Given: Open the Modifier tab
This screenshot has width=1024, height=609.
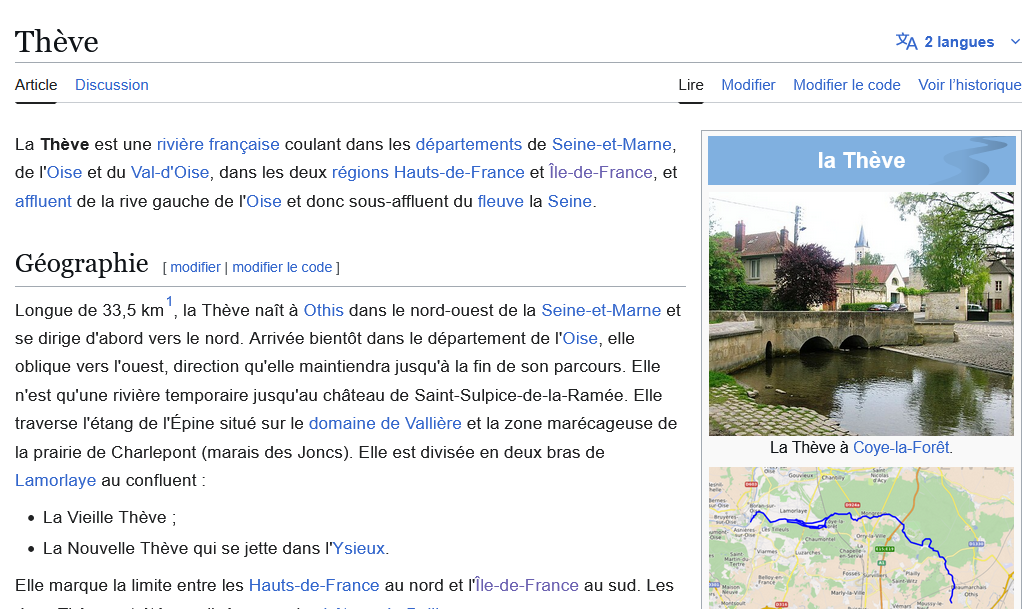Looking at the screenshot, I should (748, 85).
